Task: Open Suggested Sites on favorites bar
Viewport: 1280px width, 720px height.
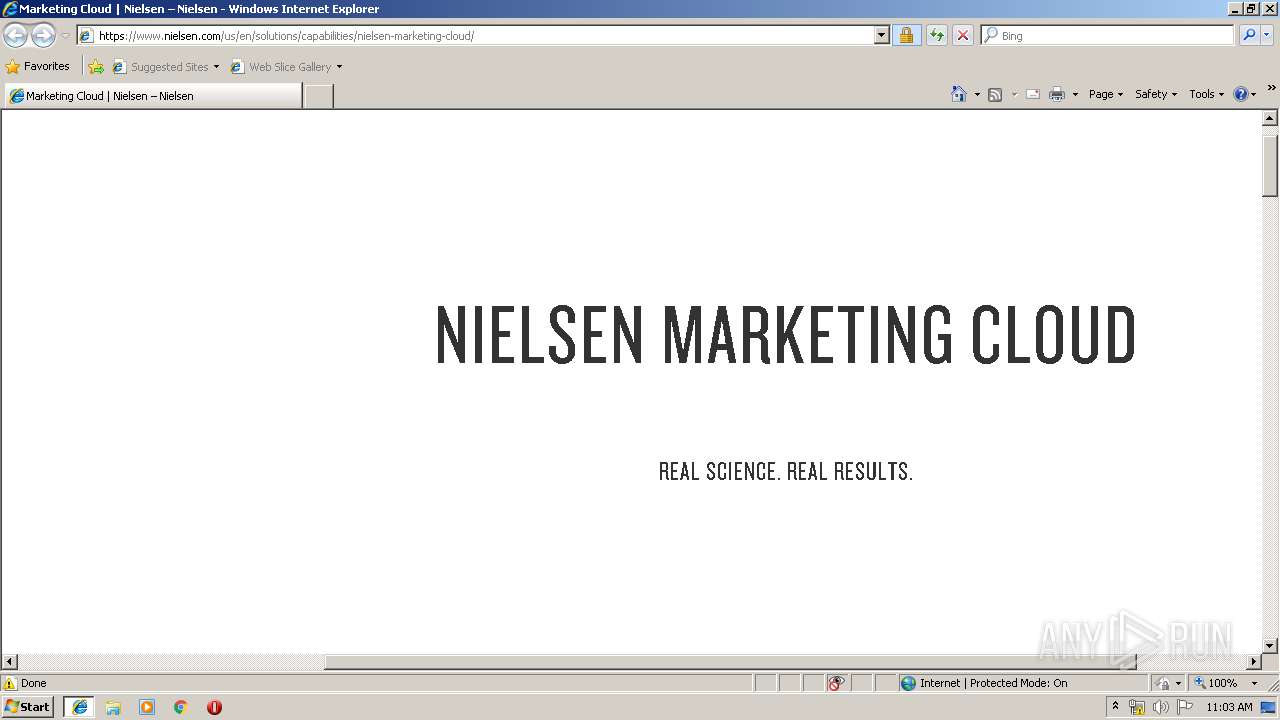Action: pos(160,67)
